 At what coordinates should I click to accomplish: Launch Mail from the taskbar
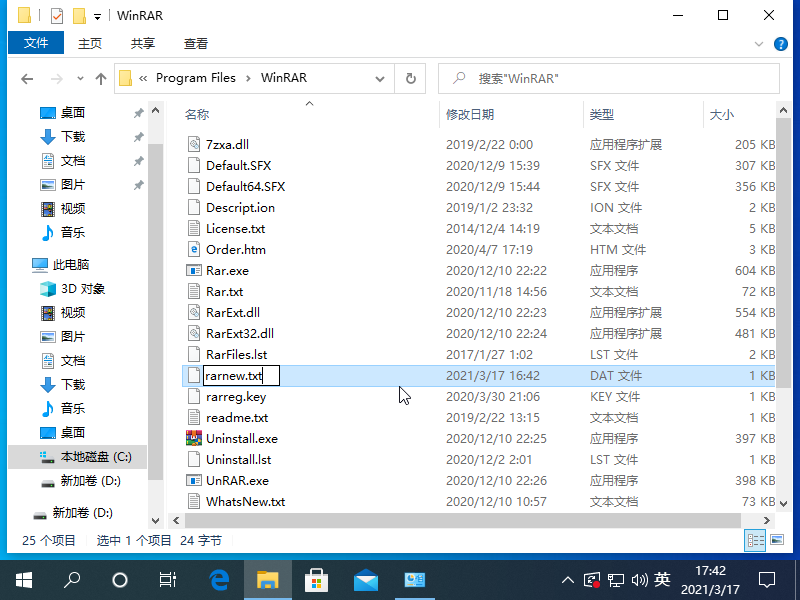[x=365, y=579]
